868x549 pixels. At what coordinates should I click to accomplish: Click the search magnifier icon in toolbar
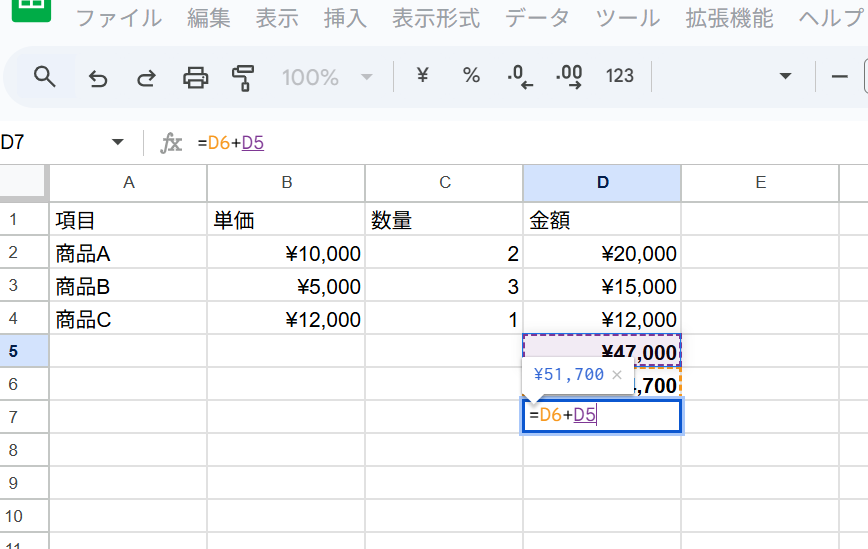pos(44,76)
